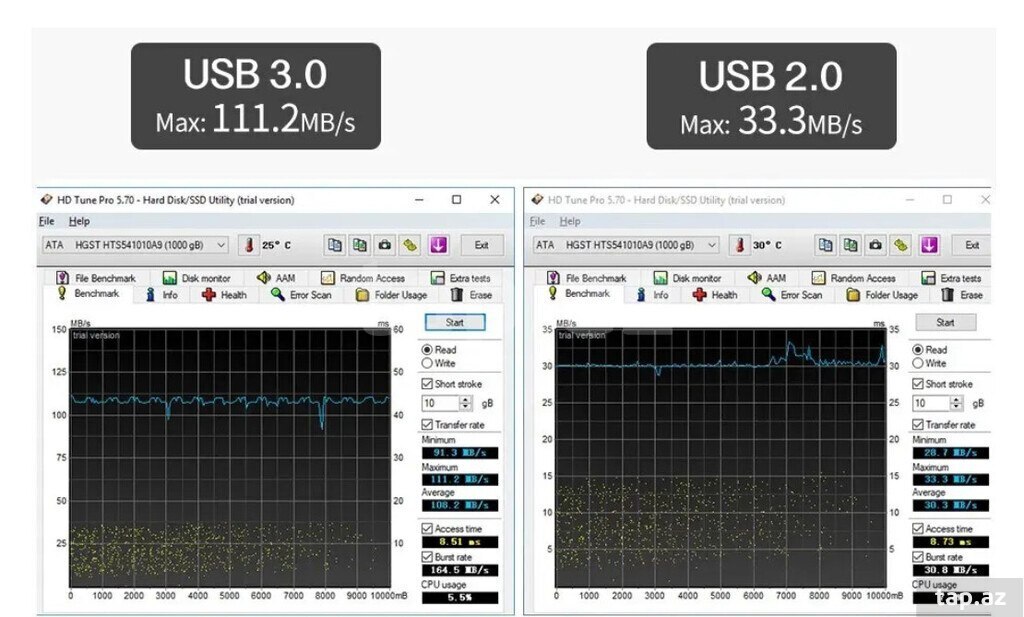Click camera save screenshot icon in left window
The height and width of the screenshot is (617, 1024).
coord(385,245)
